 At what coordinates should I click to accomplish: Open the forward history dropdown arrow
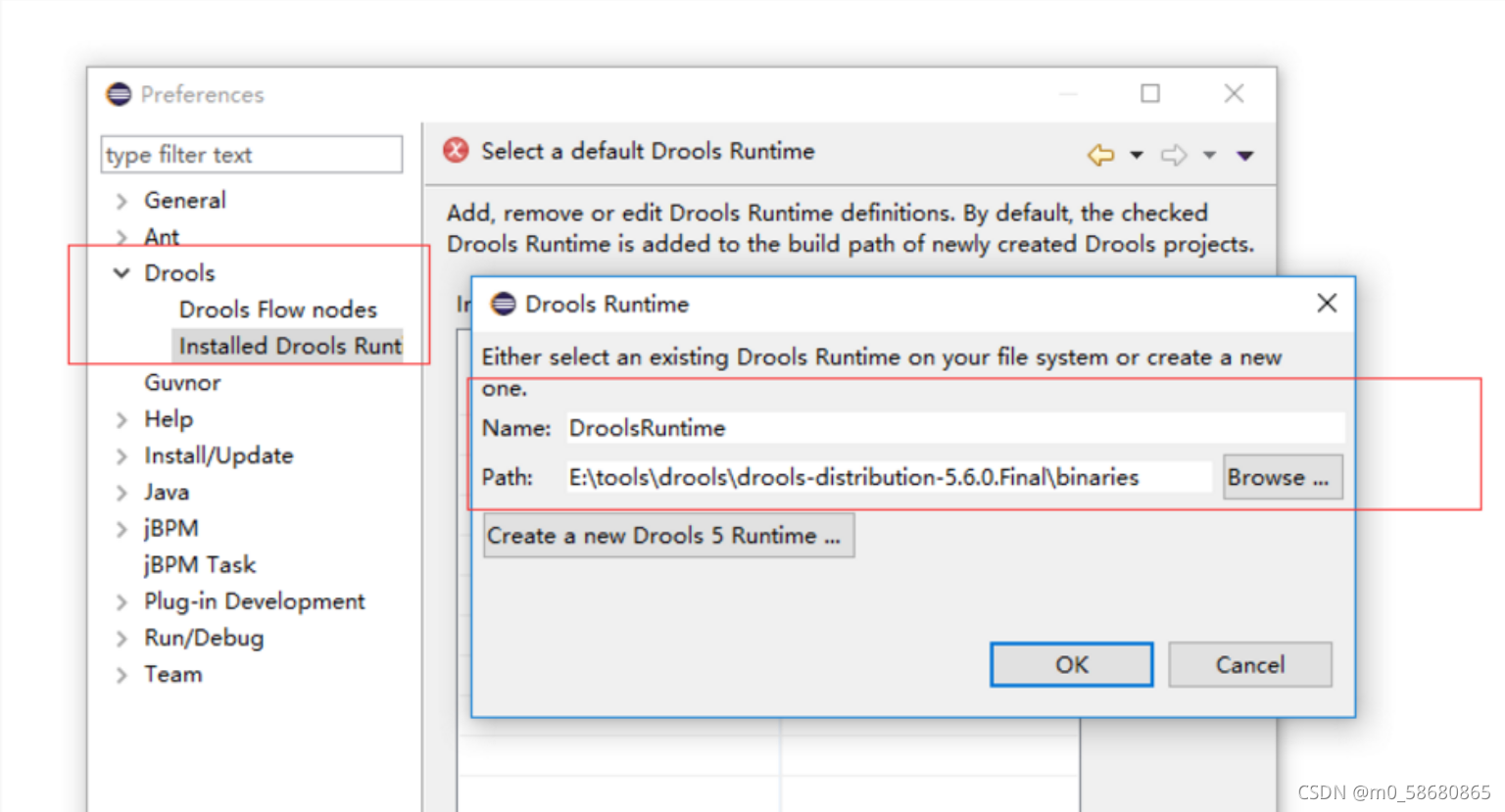(x=1210, y=155)
